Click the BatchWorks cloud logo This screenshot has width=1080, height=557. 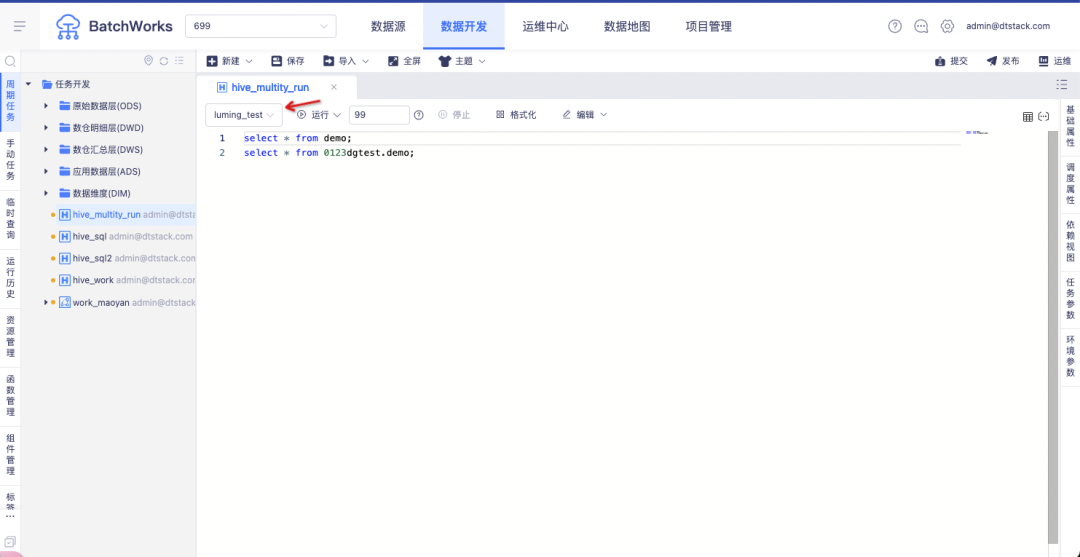click(x=68, y=27)
